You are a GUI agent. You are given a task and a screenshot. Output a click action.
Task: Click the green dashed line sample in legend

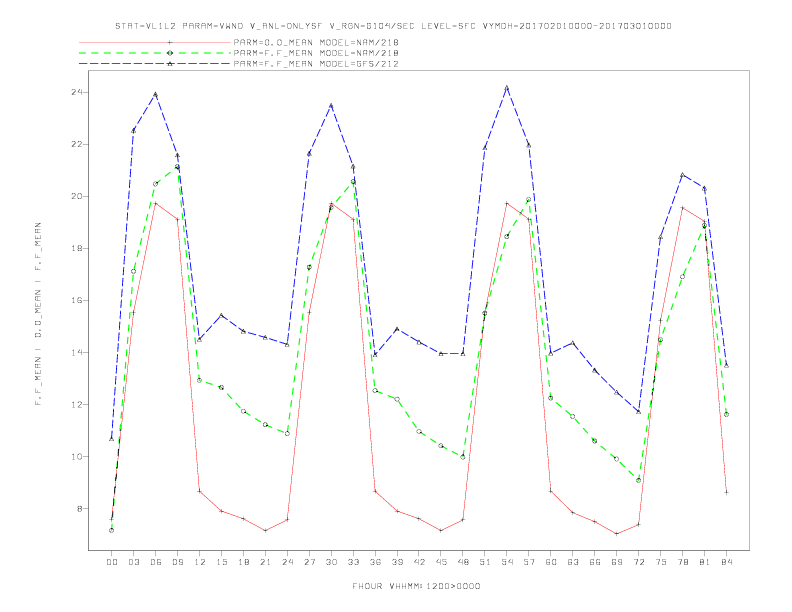[155, 53]
